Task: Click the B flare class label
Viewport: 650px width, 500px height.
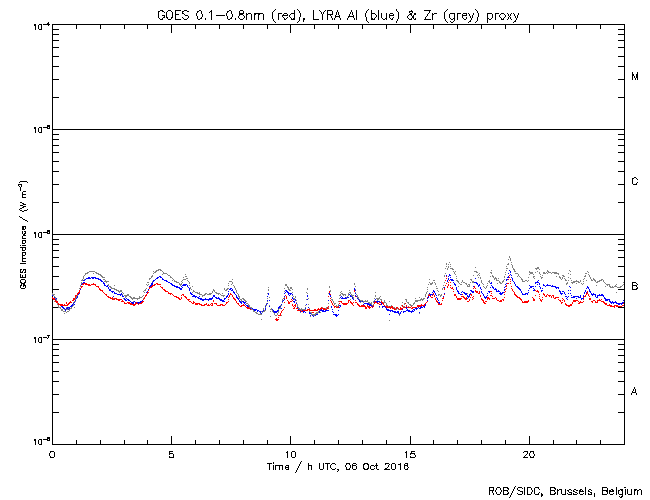Action: pos(635,287)
